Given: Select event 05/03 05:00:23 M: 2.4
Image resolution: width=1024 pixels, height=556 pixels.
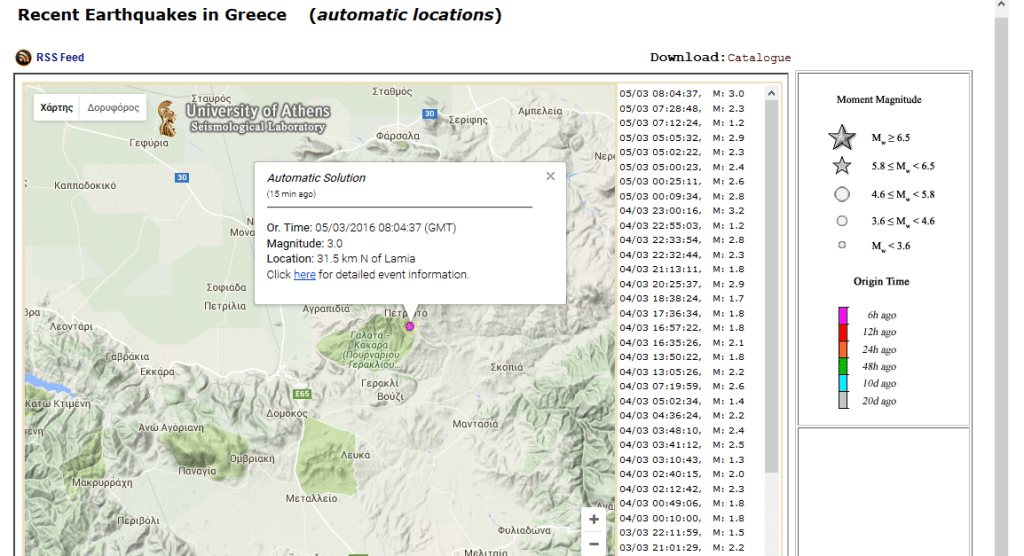Looking at the screenshot, I should [682, 167].
